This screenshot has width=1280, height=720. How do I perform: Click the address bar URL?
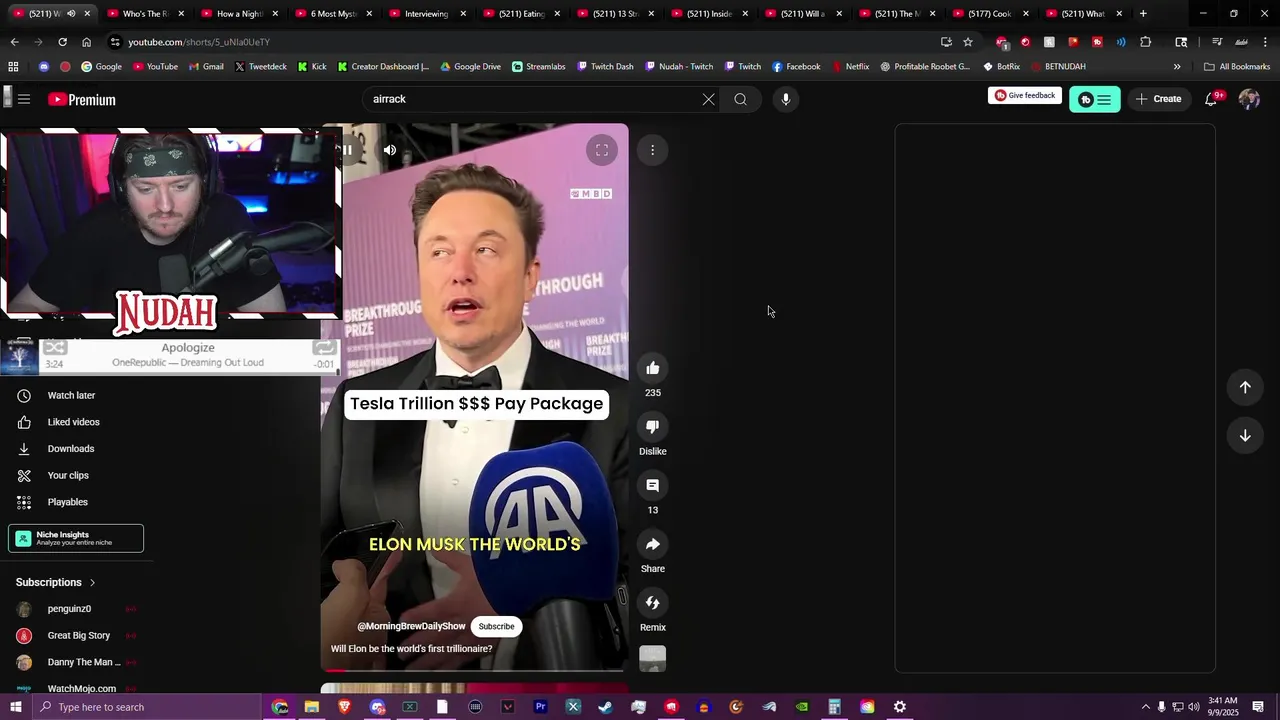(x=199, y=42)
